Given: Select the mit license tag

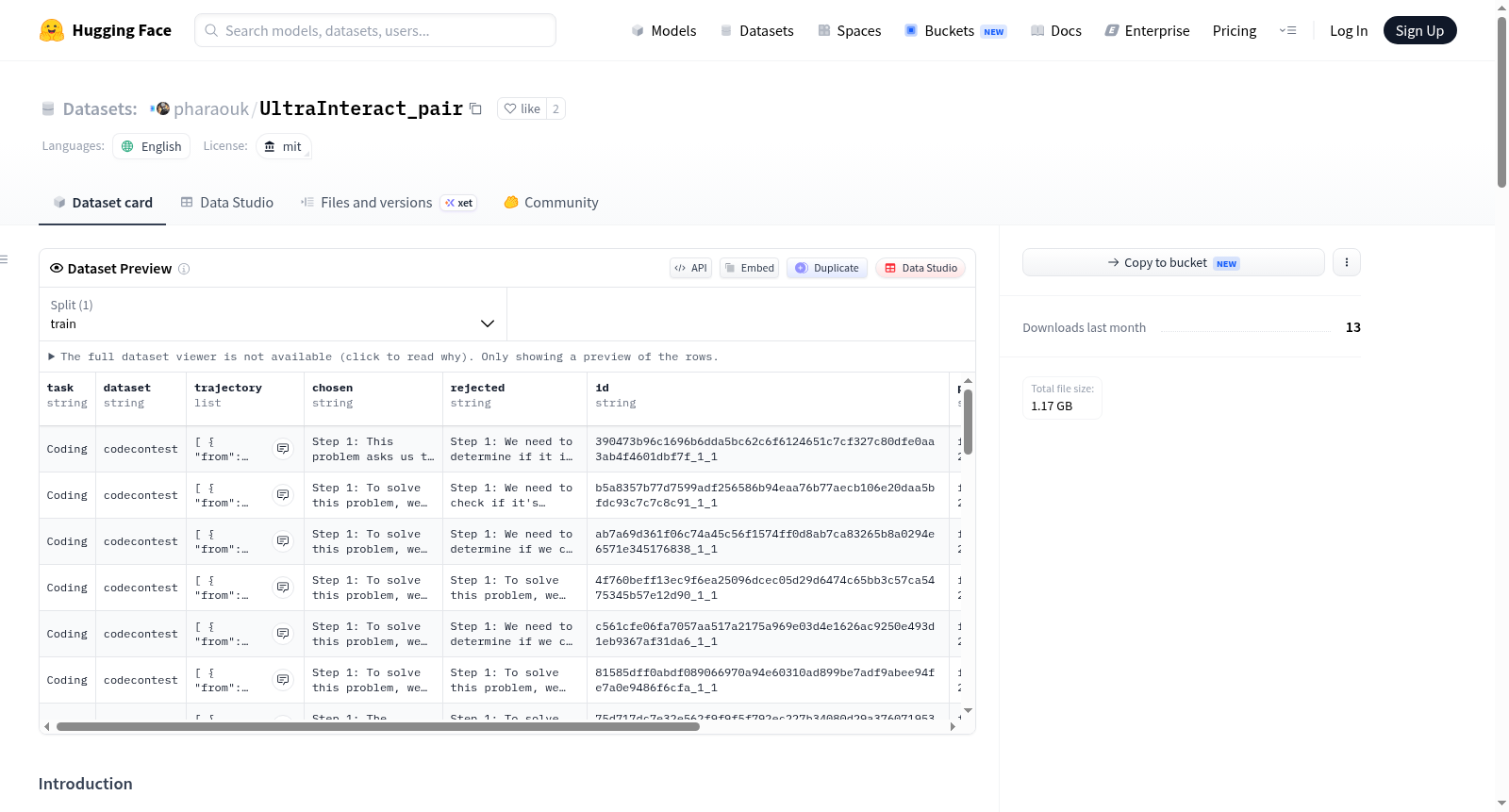Looking at the screenshot, I should click(x=284, y=146).
